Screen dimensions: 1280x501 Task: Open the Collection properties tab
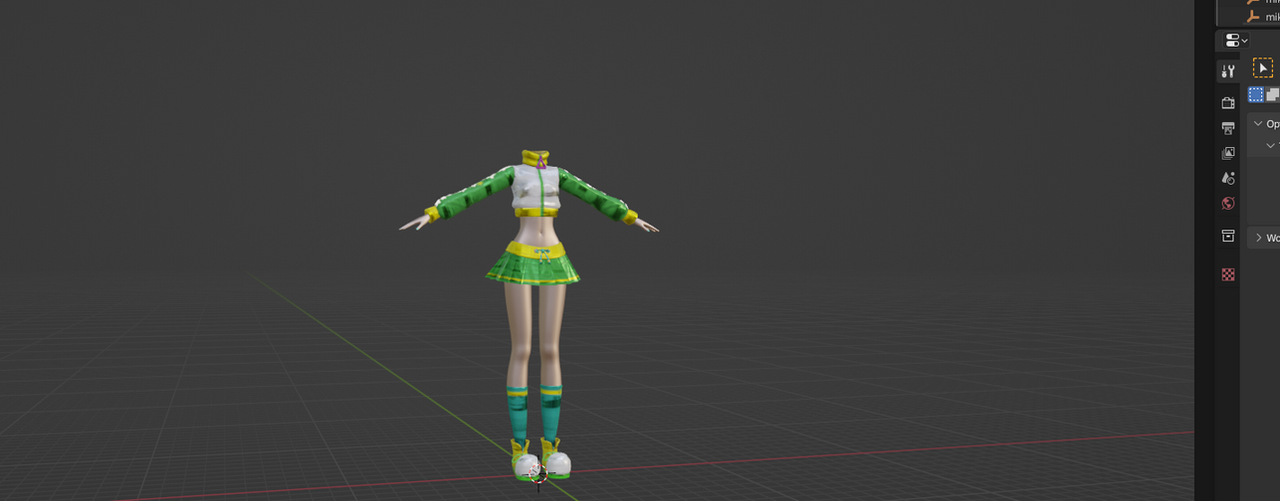click(x=1228, y=236)
